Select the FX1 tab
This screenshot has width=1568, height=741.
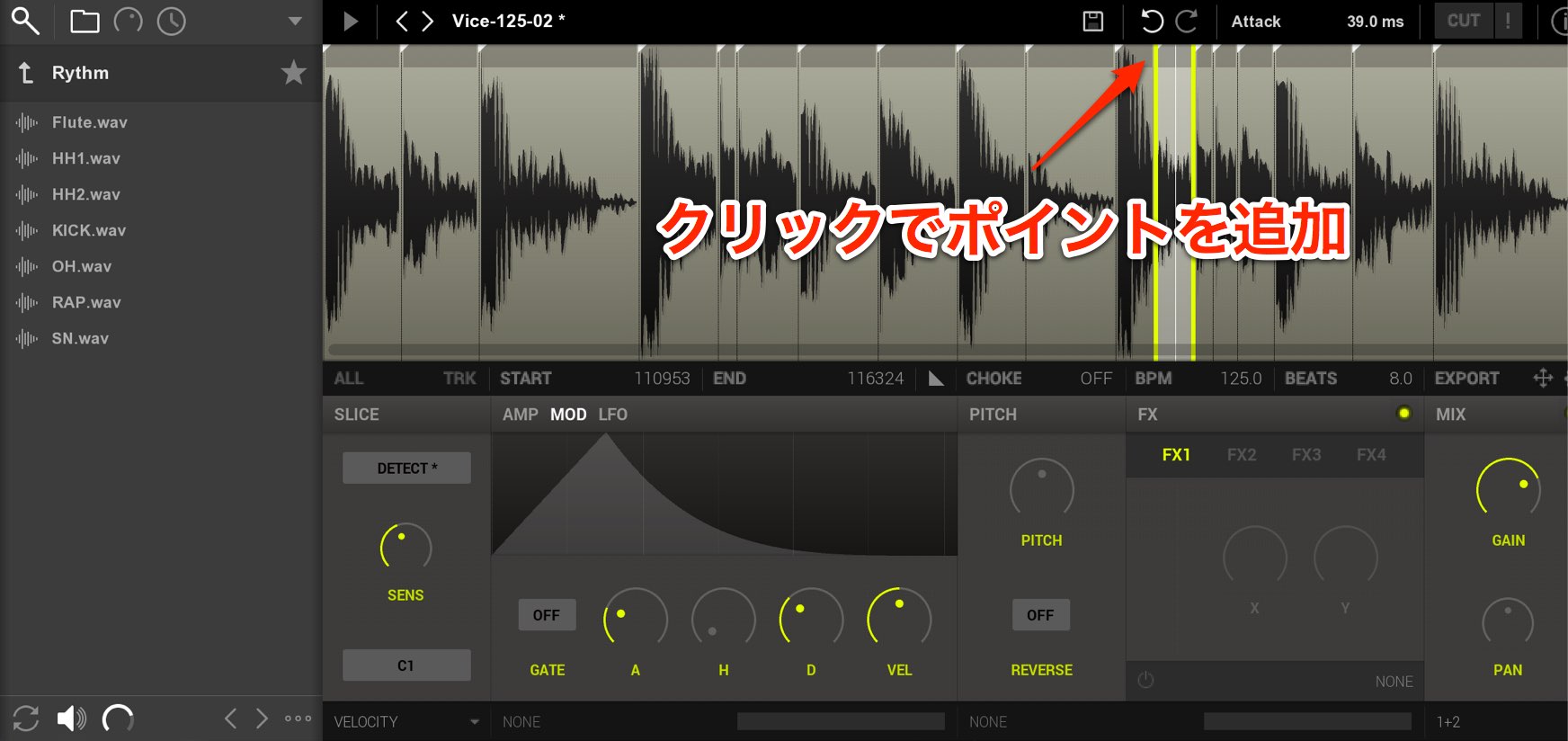(1176, 455)
